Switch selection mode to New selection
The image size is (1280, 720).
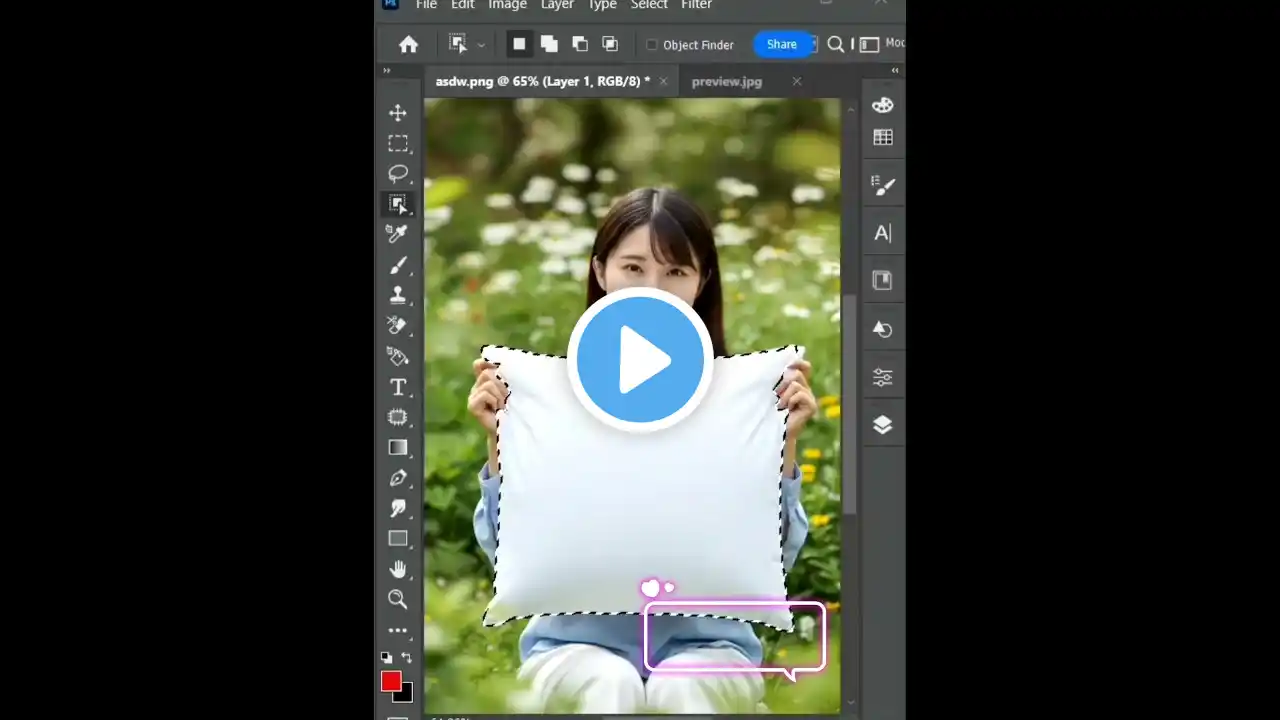(x=519, y=43)
